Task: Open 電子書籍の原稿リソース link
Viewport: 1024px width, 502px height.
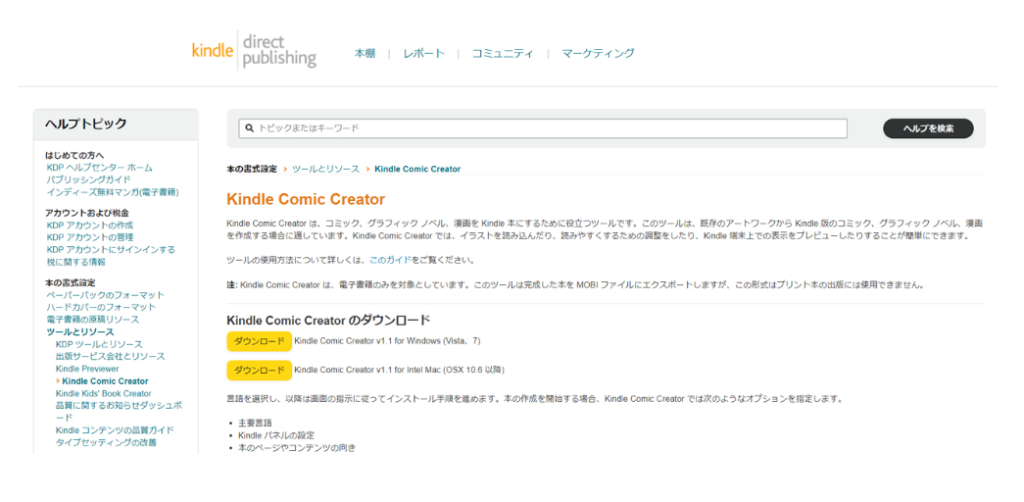Action: pos(93,319)
